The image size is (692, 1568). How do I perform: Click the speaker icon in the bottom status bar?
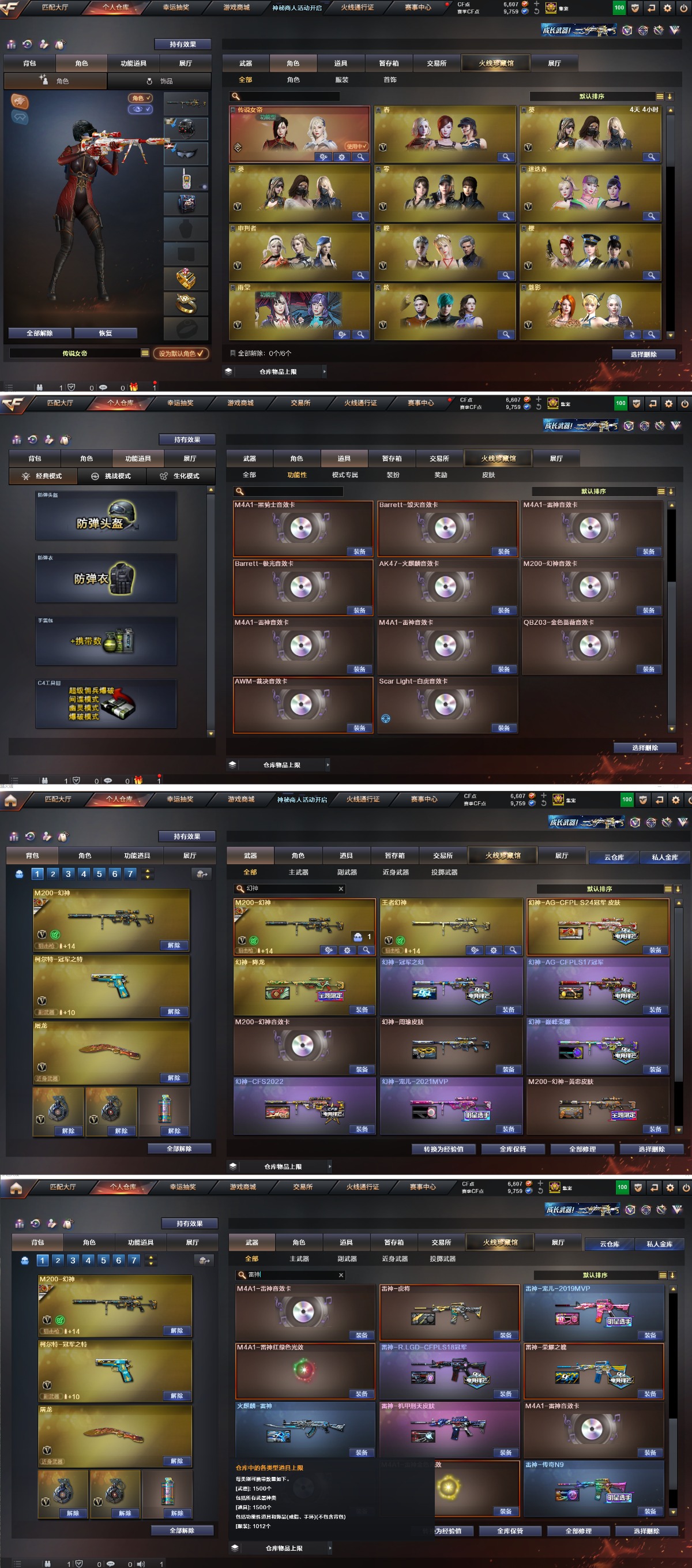[x=141, y=1563]
